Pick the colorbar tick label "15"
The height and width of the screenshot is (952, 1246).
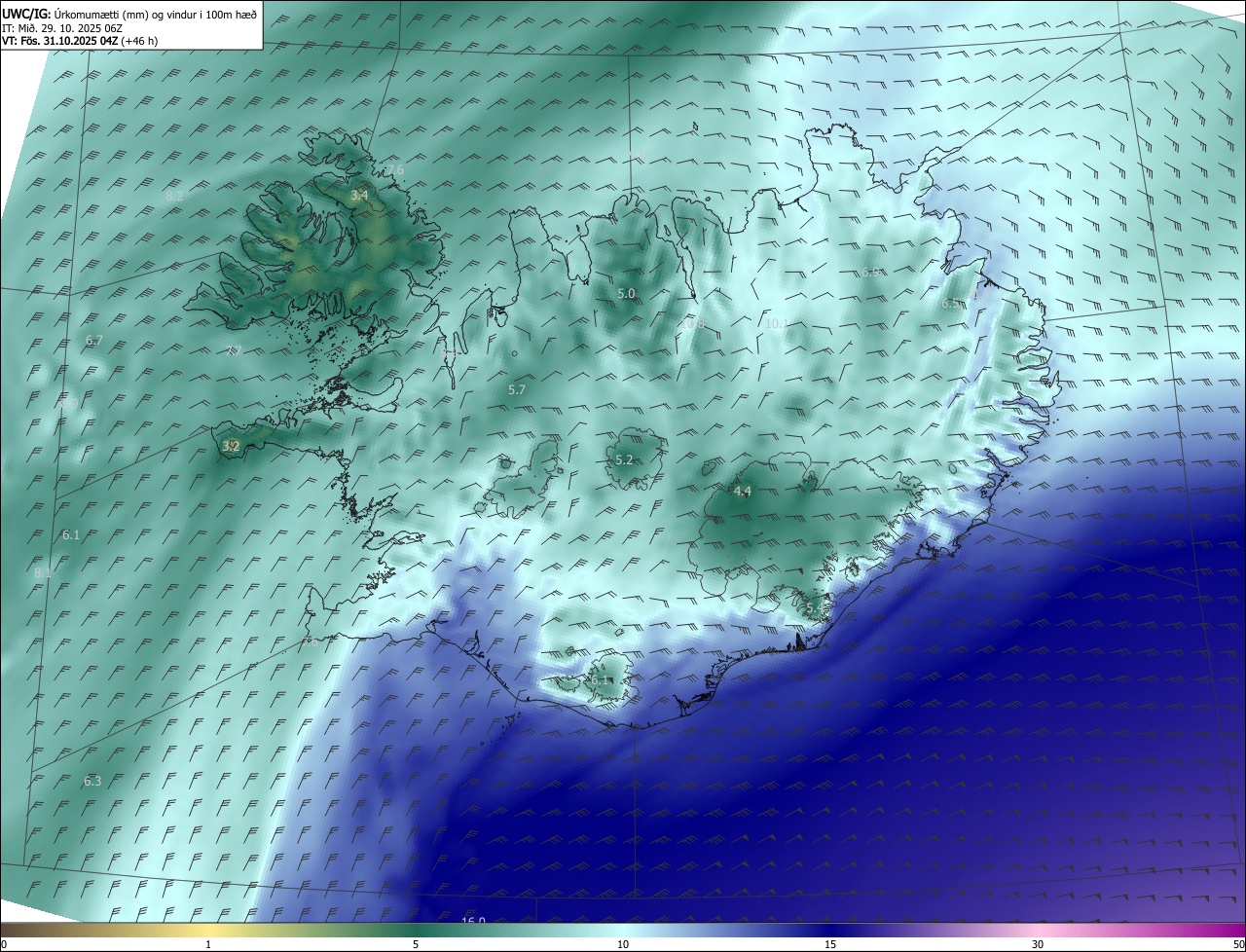coord(830,944)
